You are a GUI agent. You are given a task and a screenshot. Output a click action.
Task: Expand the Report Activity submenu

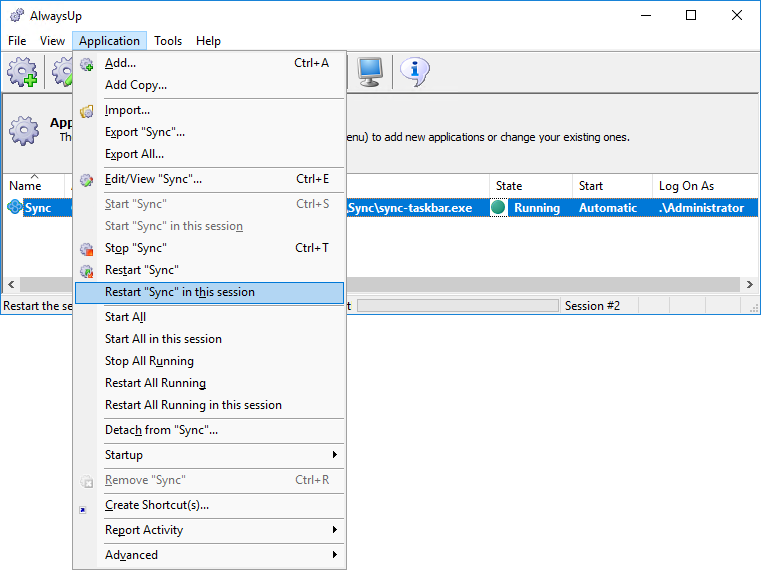point(210,530)
